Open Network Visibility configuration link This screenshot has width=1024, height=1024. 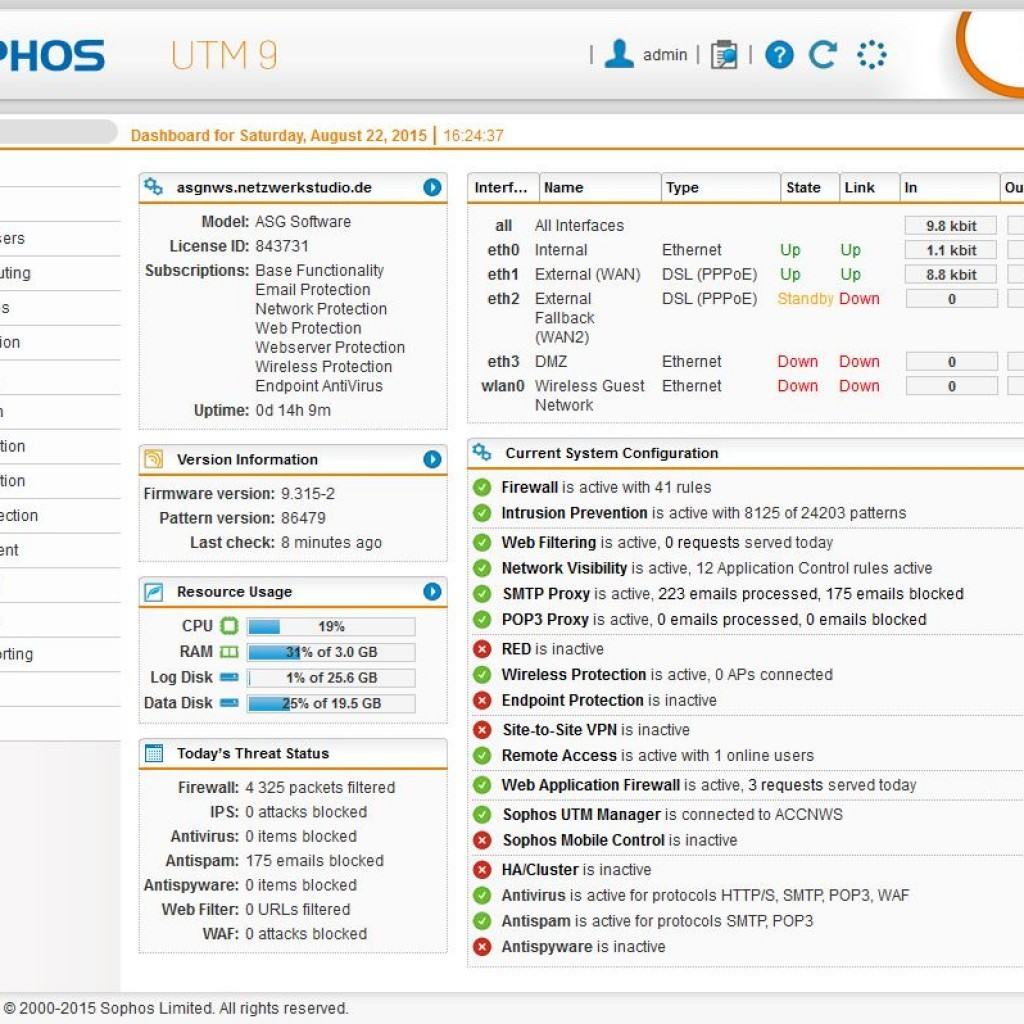[564, 568]
